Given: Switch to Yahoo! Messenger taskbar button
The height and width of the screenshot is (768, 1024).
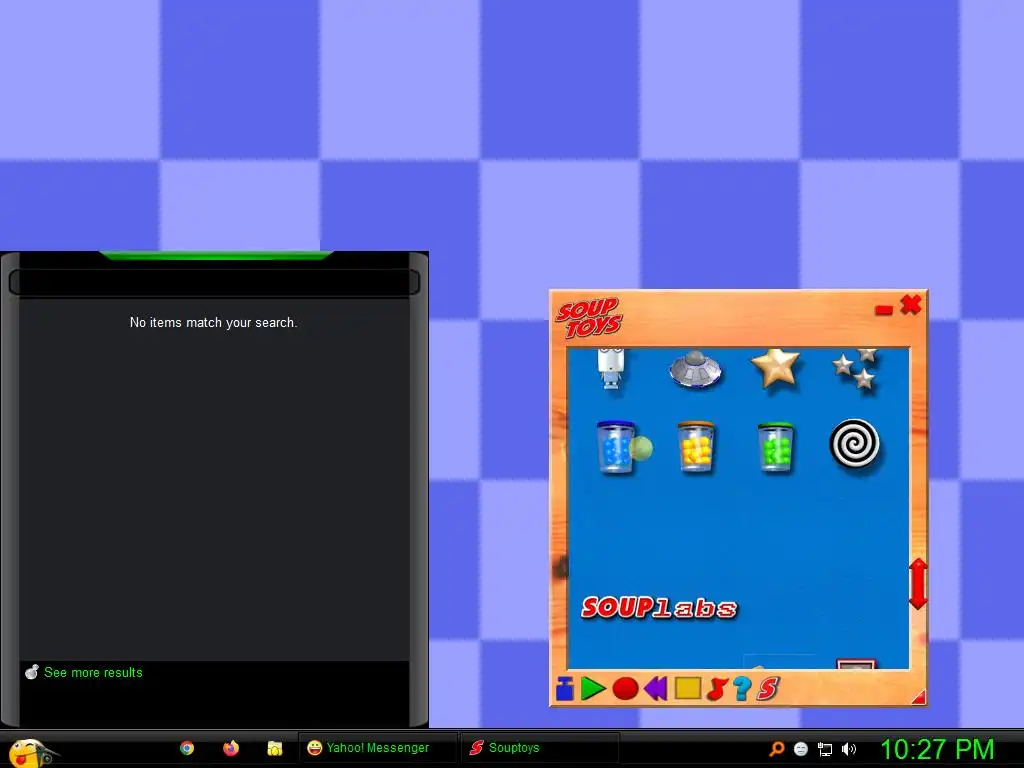Looking at the screenshot, I should click(377, 748).
